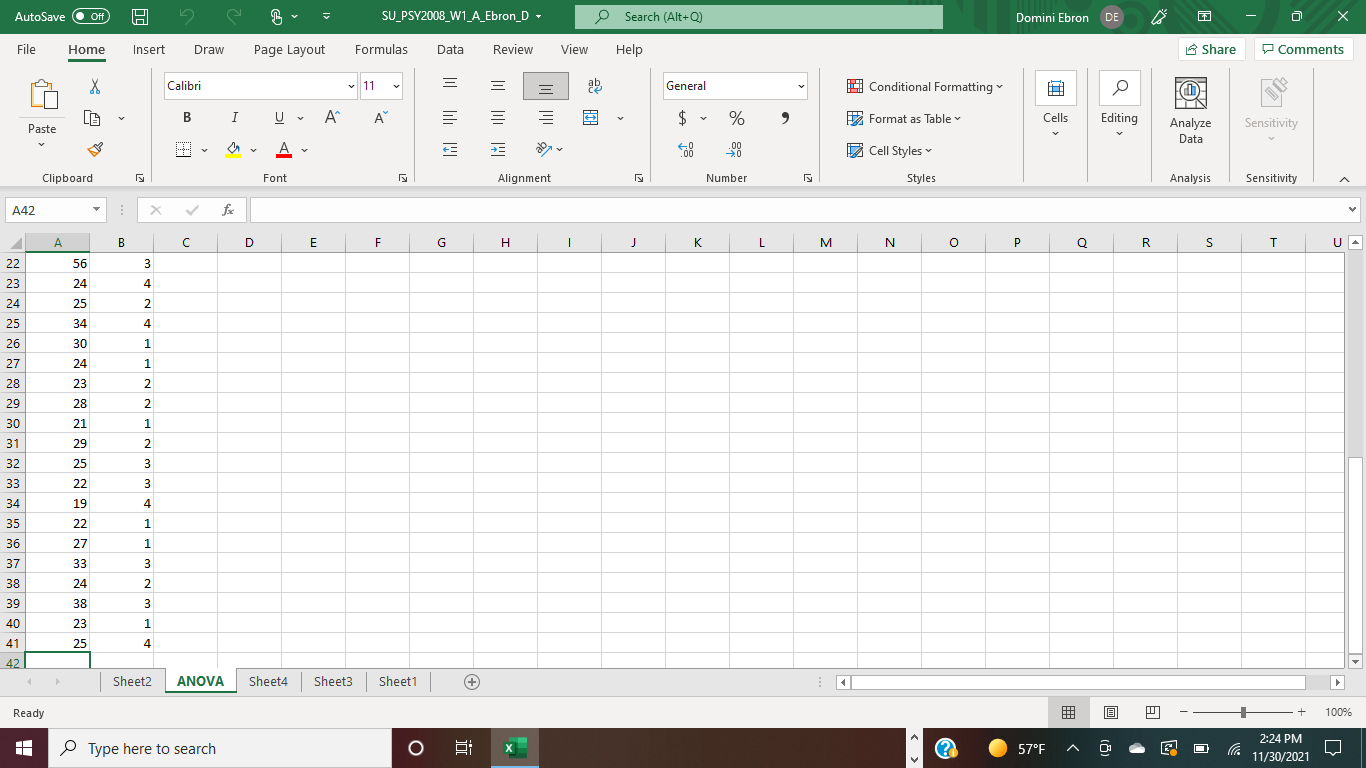Click the Format Painter icon
1366x768 pixels.
95,149
